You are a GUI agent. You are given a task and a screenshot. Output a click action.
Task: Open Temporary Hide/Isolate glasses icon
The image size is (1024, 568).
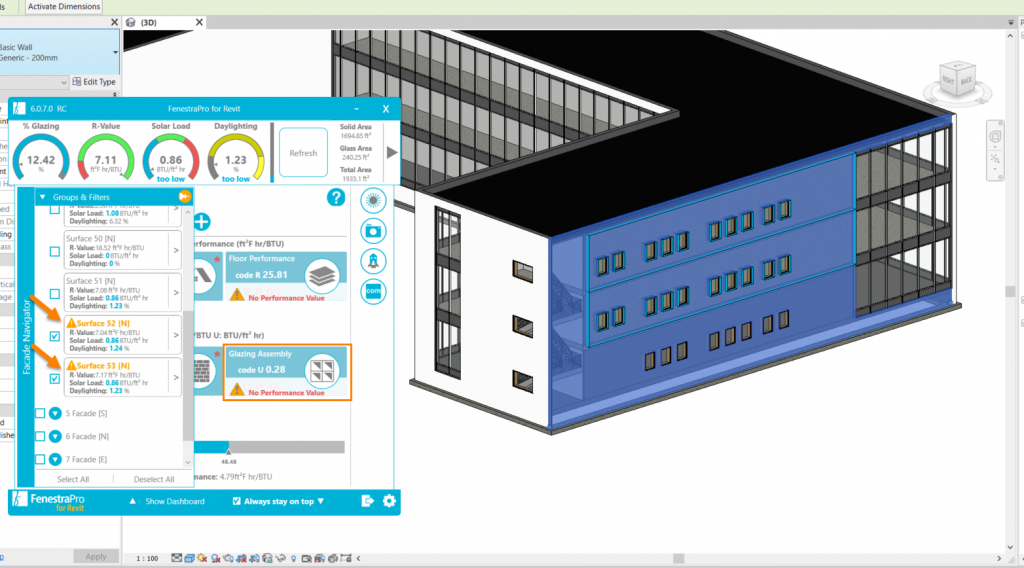pos(281,558)
